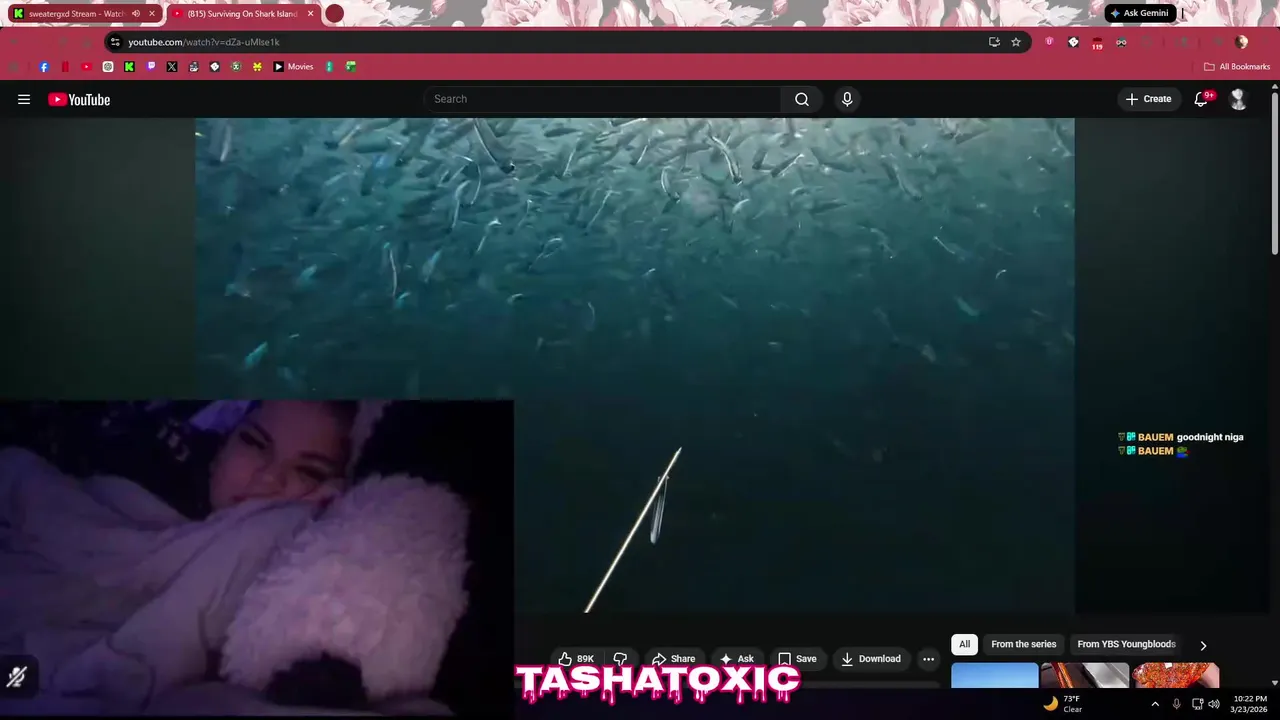Switch to the sweatergxd Stream tab
The height and width of the screenshot is (720, 1280).
click(77, 14)
